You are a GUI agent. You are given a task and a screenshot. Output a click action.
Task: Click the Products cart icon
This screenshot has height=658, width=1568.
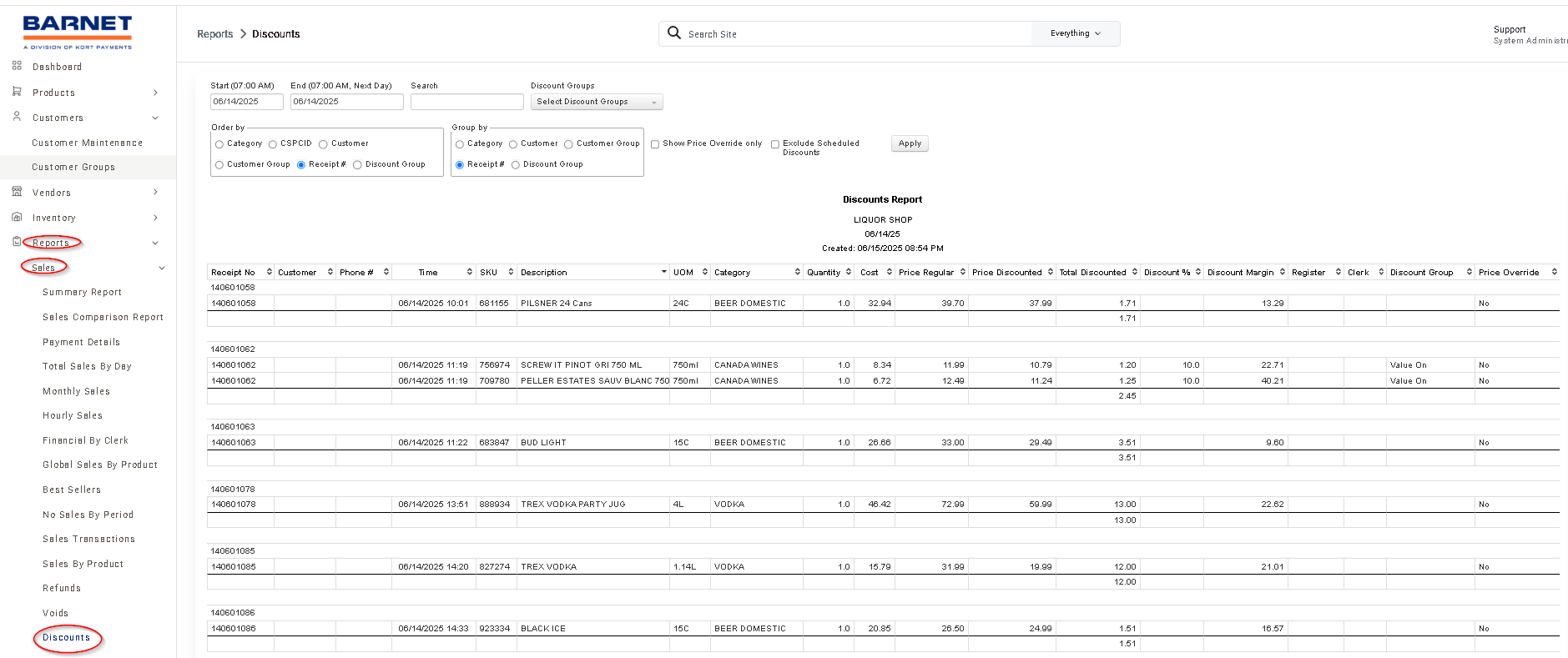[17, 92]
